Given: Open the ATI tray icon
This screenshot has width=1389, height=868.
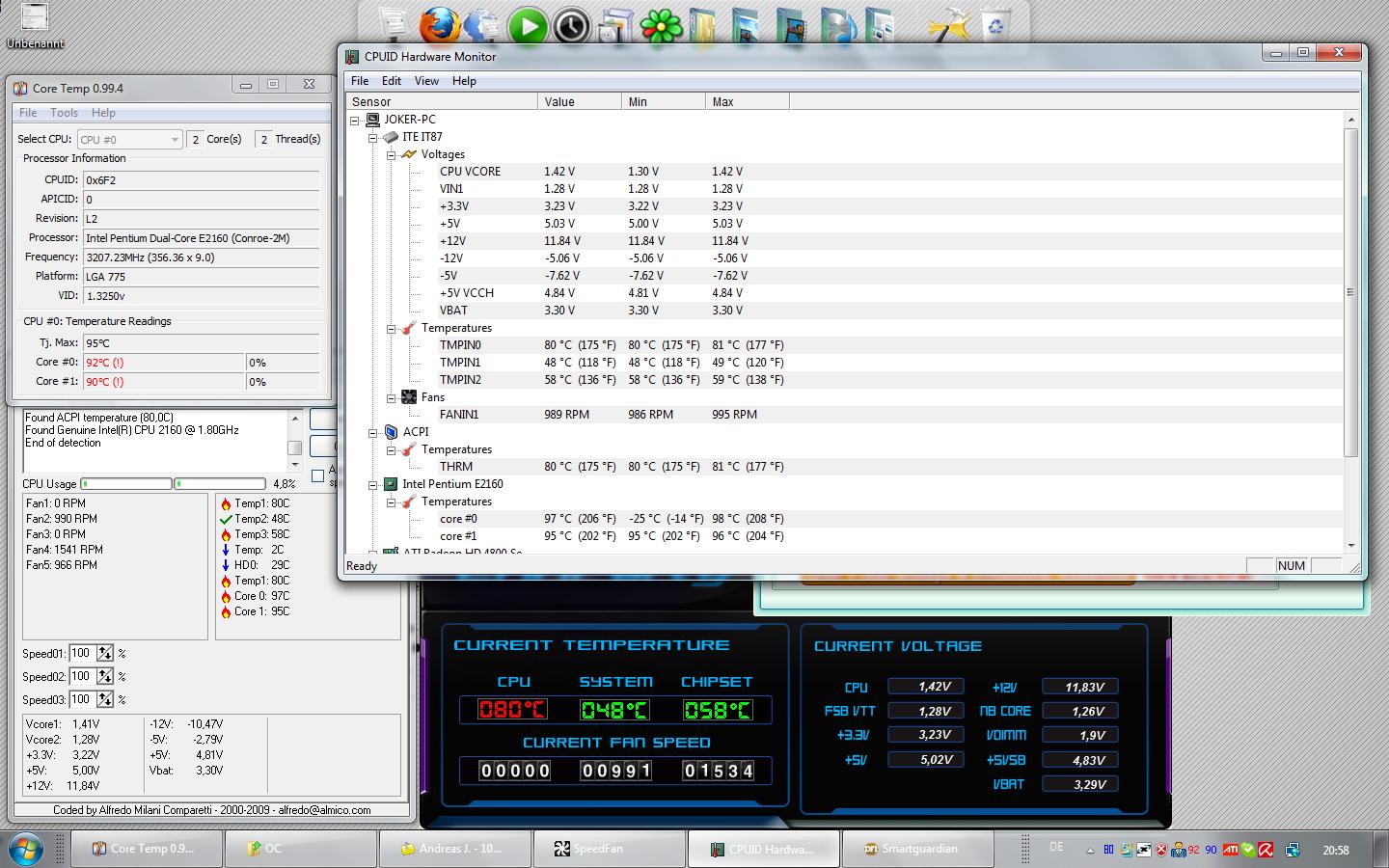Looking at the screenshot, I should tap(1231, 850).
